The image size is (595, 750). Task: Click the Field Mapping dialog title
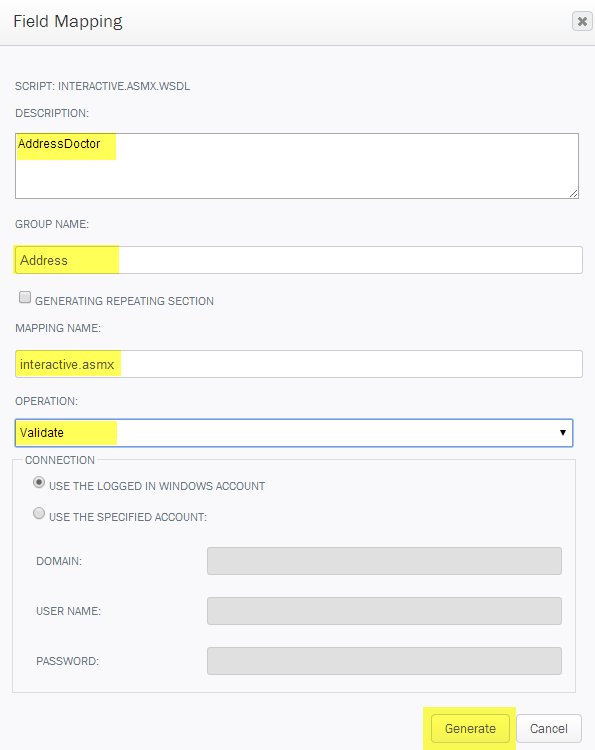coord(68,22)
